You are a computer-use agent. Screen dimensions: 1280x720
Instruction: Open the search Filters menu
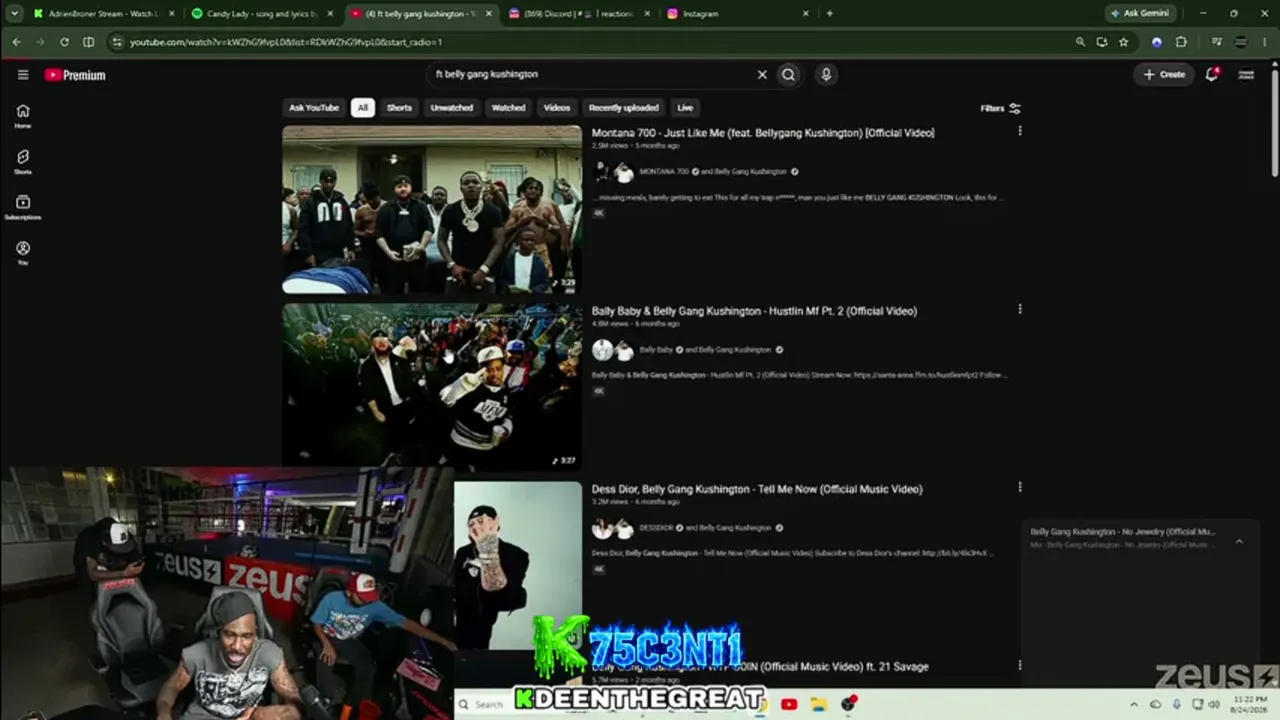pos(1000,108)
